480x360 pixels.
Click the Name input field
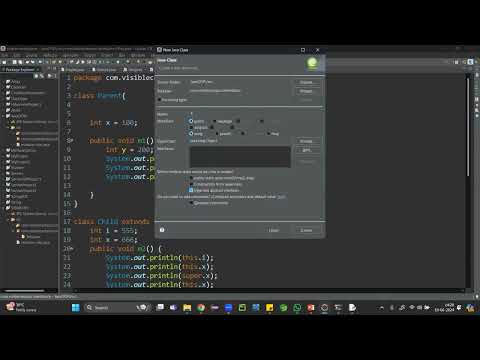[x=239, y=114]
